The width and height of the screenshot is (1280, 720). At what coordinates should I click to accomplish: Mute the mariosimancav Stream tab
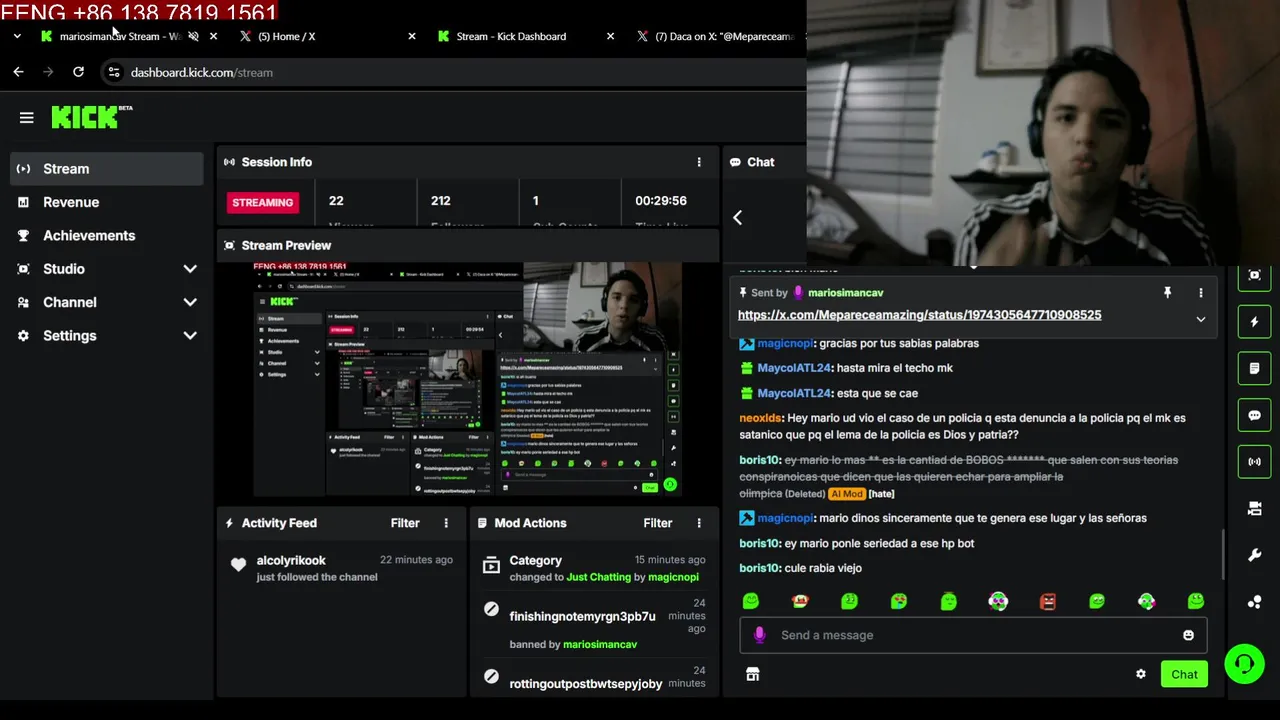[193, 36]
